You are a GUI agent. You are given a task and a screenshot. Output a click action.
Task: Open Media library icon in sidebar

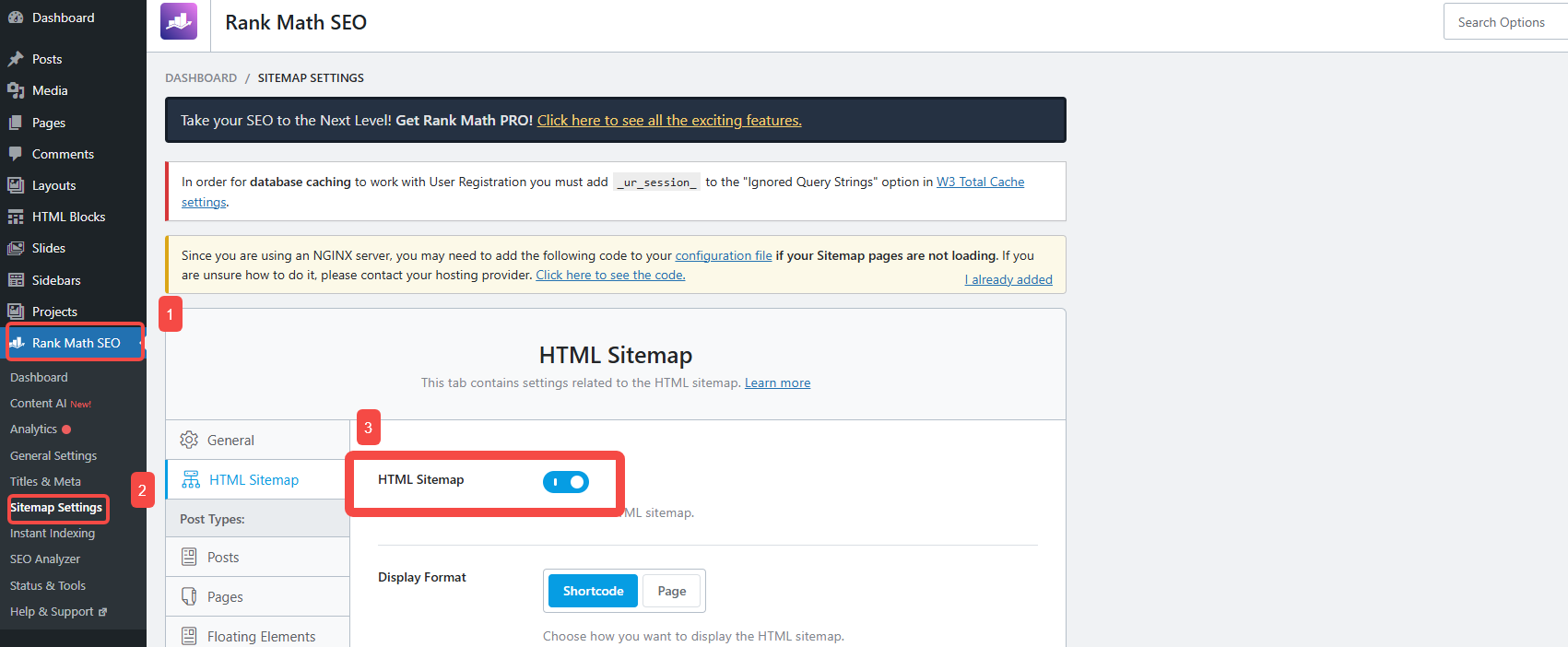point(16,90)
